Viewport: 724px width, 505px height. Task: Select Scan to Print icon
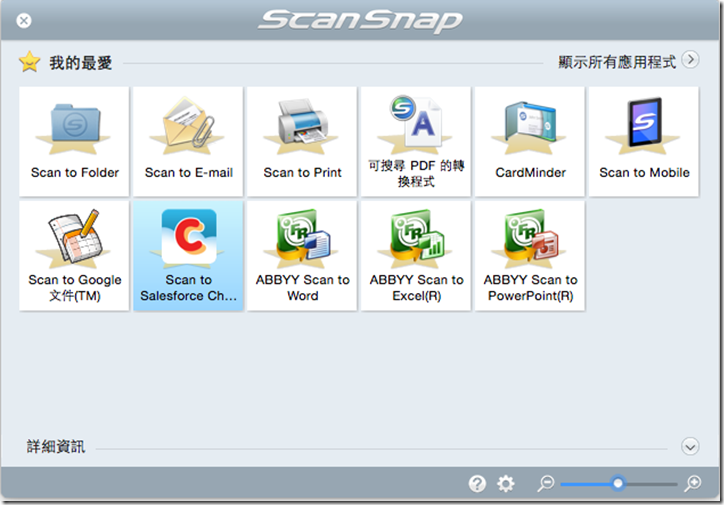302,141
